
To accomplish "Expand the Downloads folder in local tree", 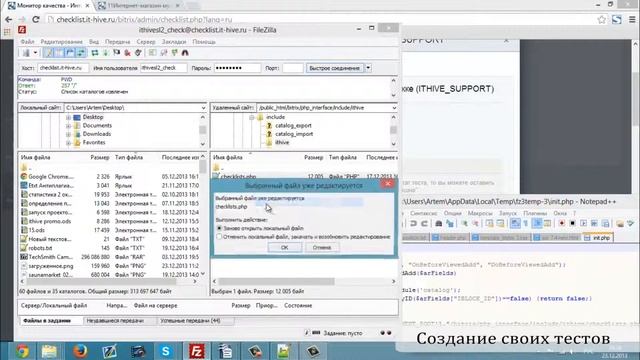I will pos(69,134).
